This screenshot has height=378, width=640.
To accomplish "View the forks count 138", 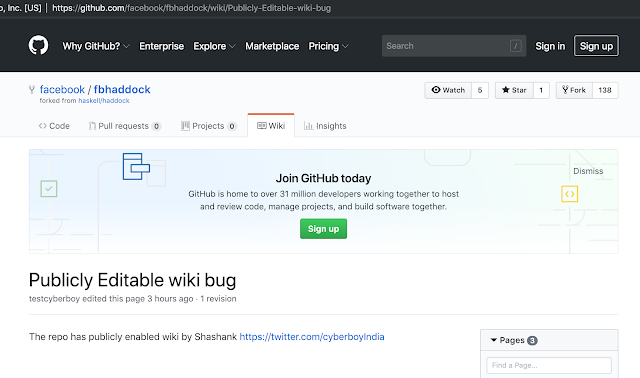I will pyautogui.click(x=605, y=90).
